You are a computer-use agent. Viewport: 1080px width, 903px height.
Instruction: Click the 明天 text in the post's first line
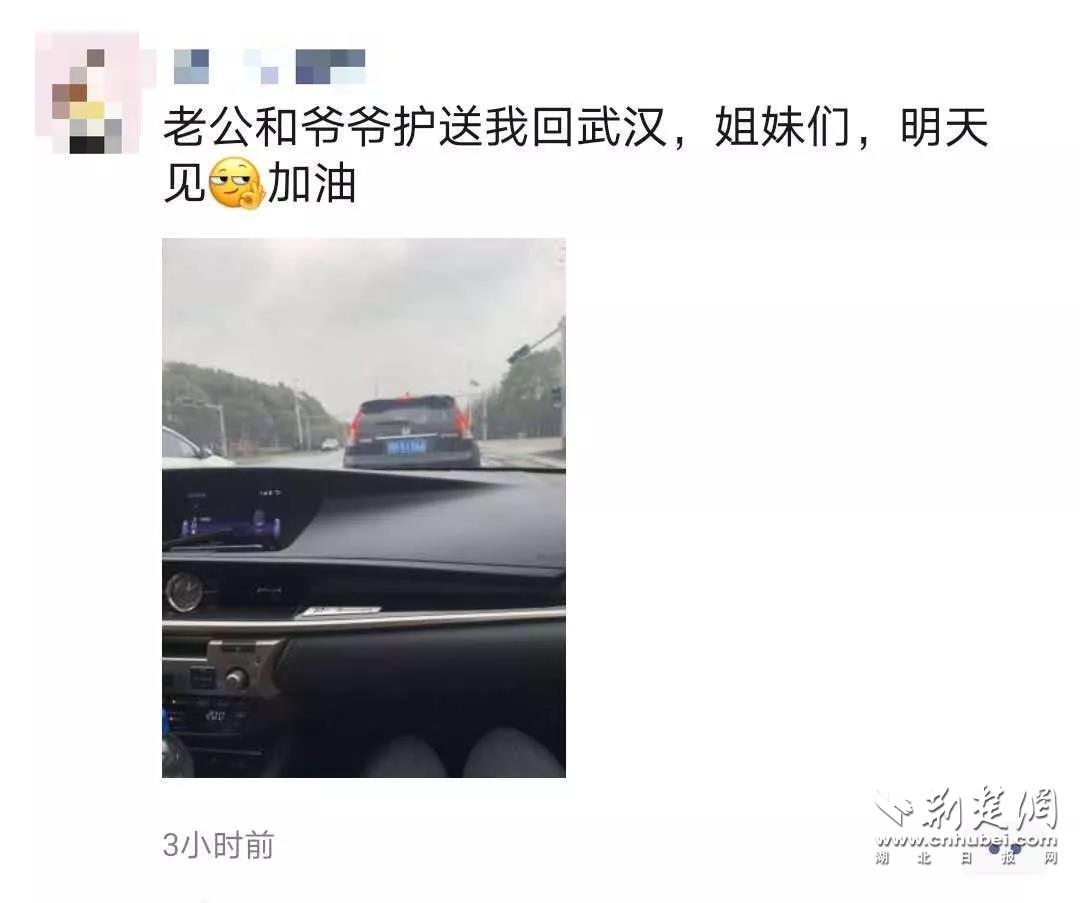pyautogui.click(x=944, y=129)
